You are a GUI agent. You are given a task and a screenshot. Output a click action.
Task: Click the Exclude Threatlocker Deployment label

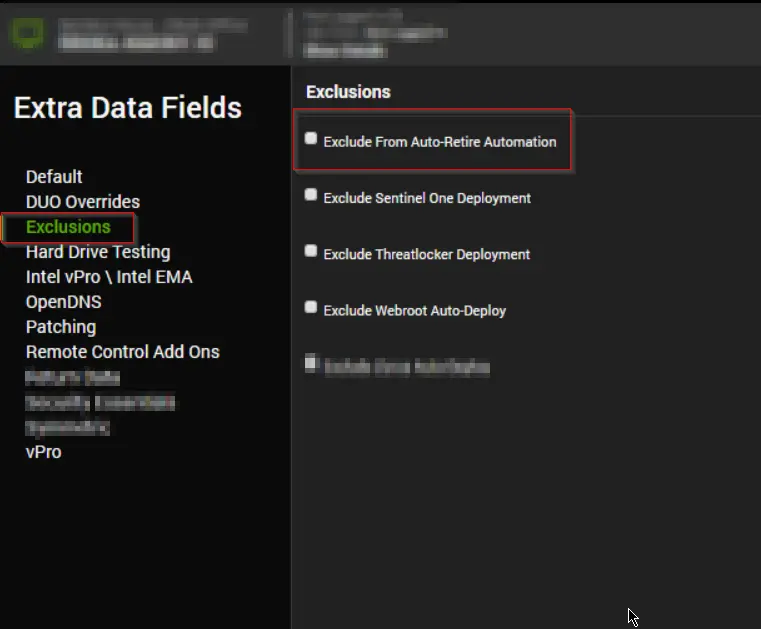point(427,255)
